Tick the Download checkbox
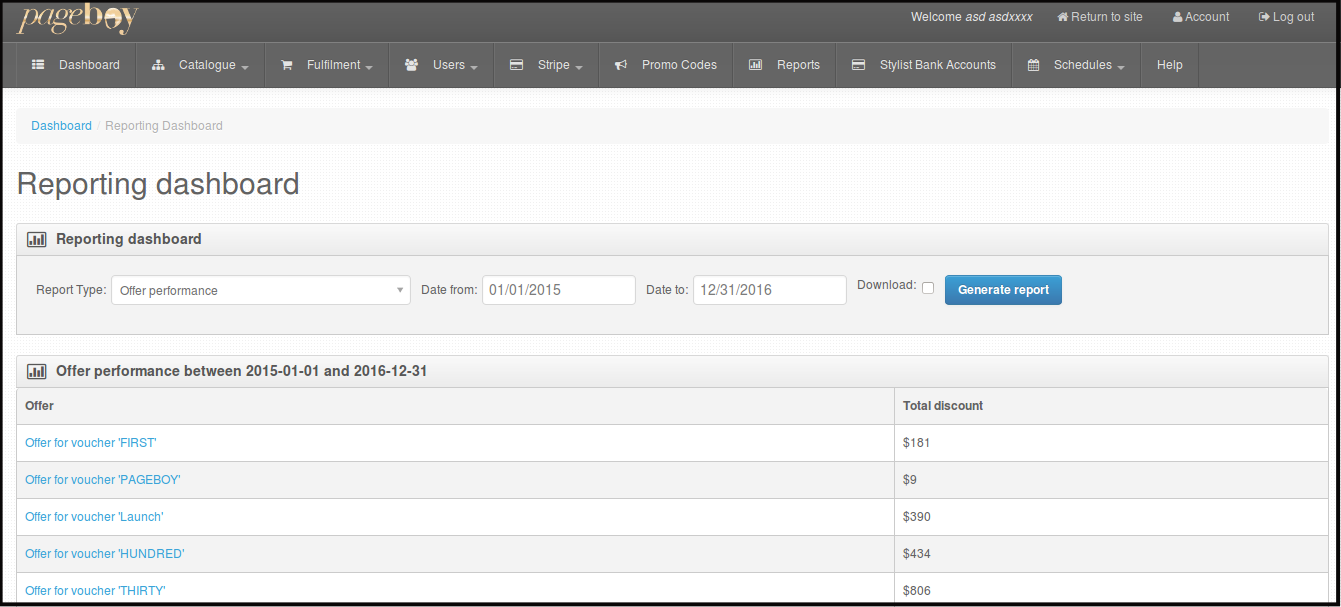This screenshot has width=1341, height=607. [x=928, y=288]
